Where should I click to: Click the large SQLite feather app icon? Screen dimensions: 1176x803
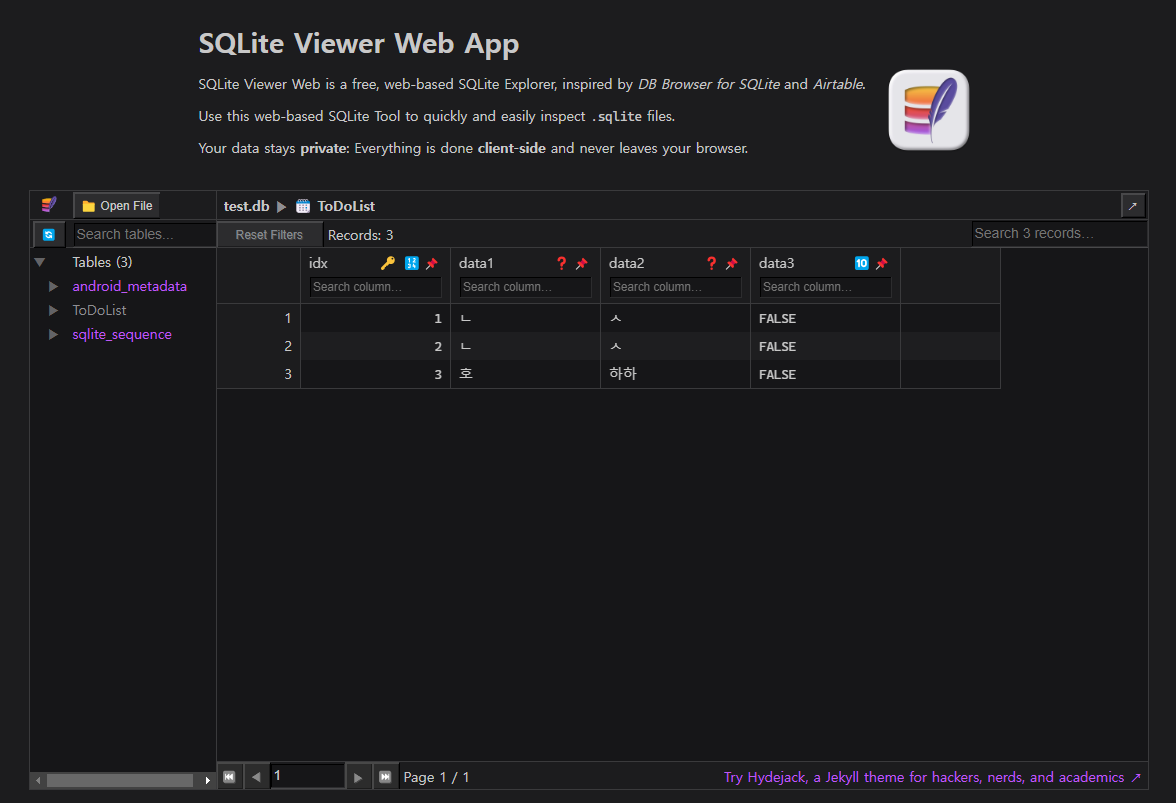(928, 109)
